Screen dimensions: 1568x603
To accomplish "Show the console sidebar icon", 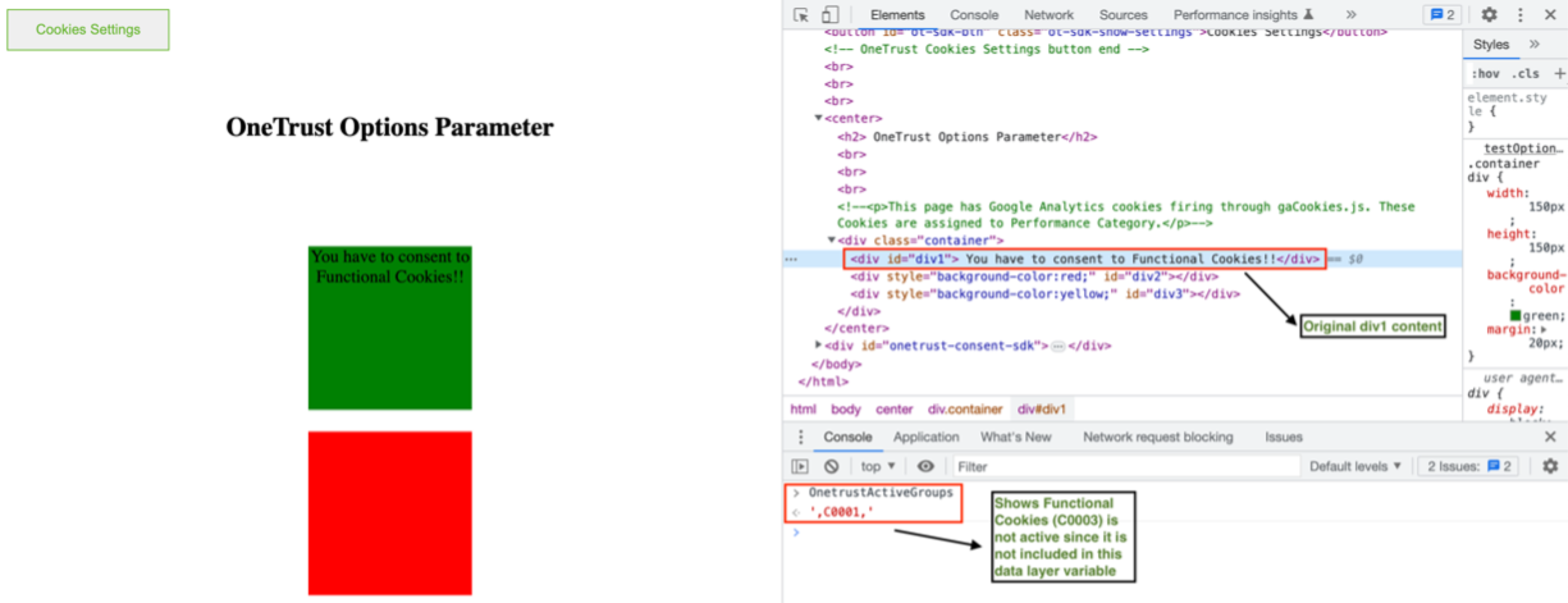I will tap(800, 466).
